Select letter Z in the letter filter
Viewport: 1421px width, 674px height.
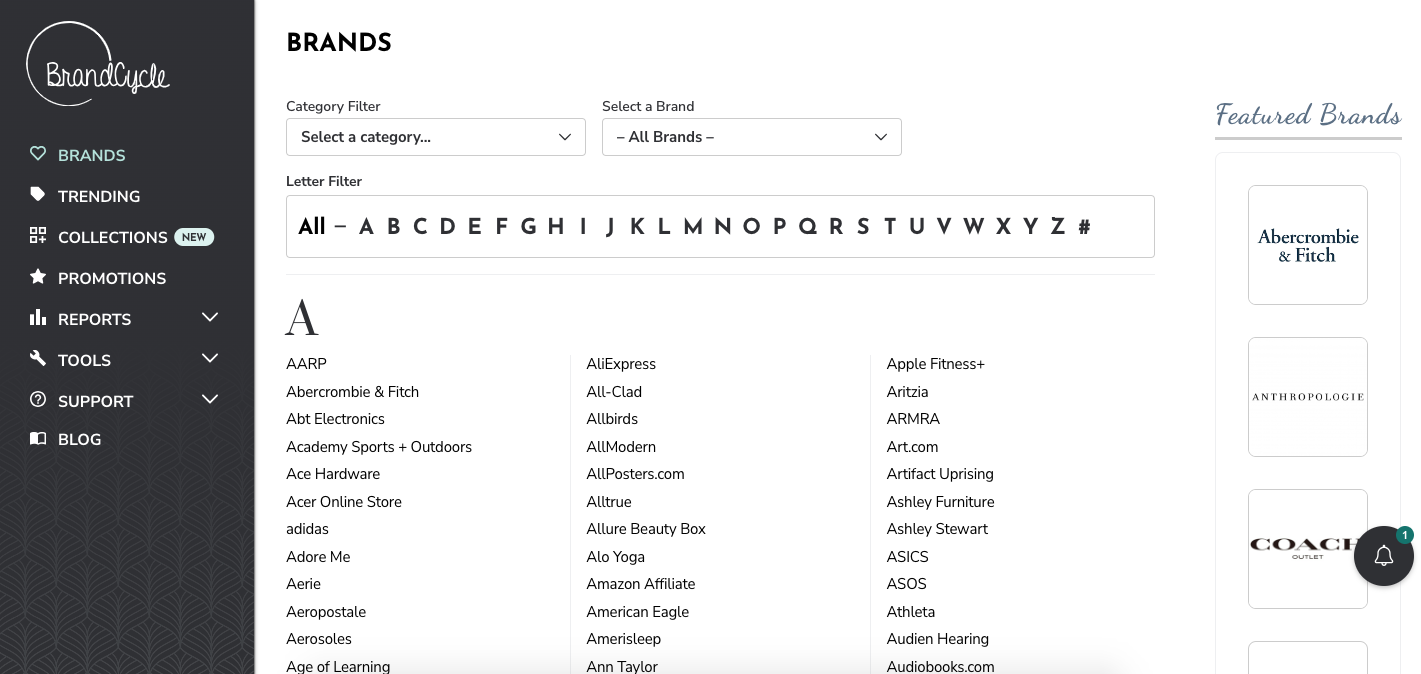(1057, 227)
